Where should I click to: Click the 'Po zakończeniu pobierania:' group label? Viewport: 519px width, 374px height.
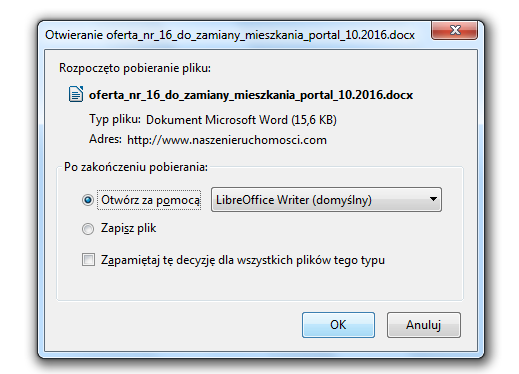coord(136,167)
